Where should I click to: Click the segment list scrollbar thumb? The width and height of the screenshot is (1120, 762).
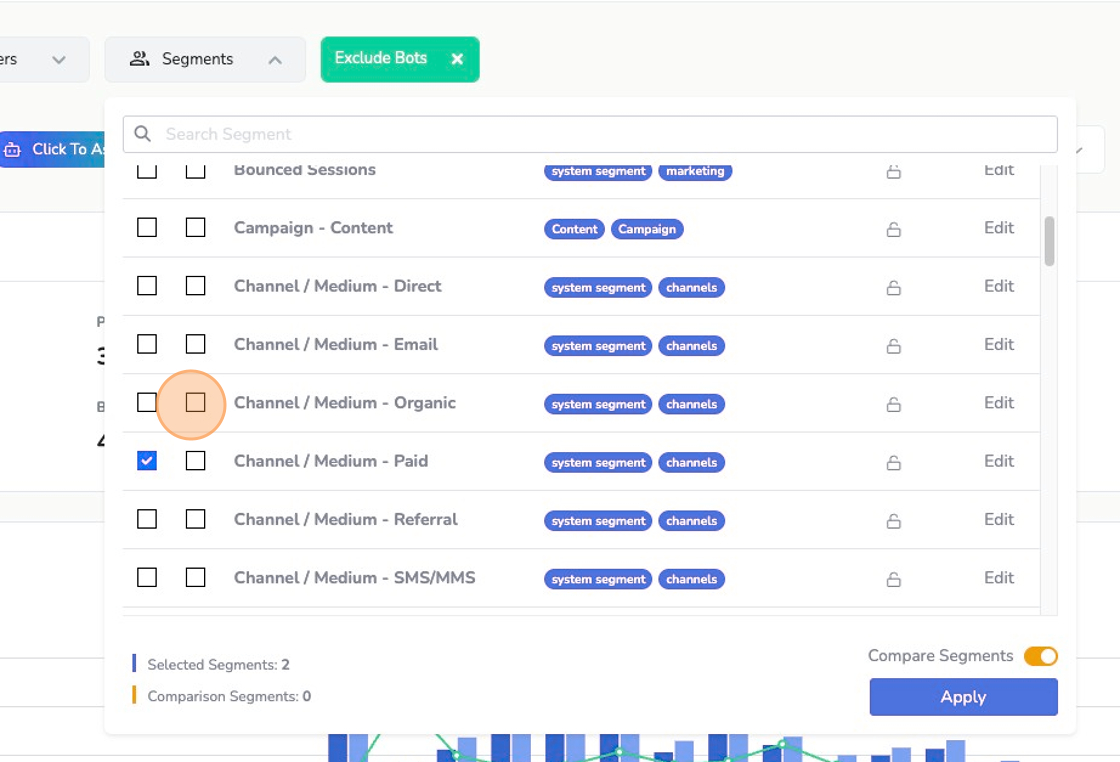click(x=1049, y=241)
